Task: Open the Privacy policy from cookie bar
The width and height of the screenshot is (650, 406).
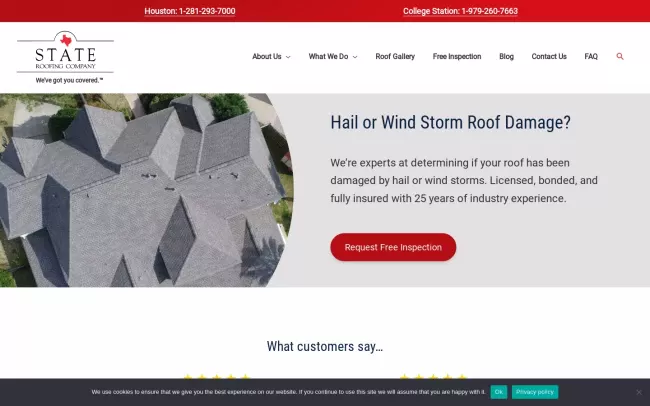Action: click(x=535, y=392)
